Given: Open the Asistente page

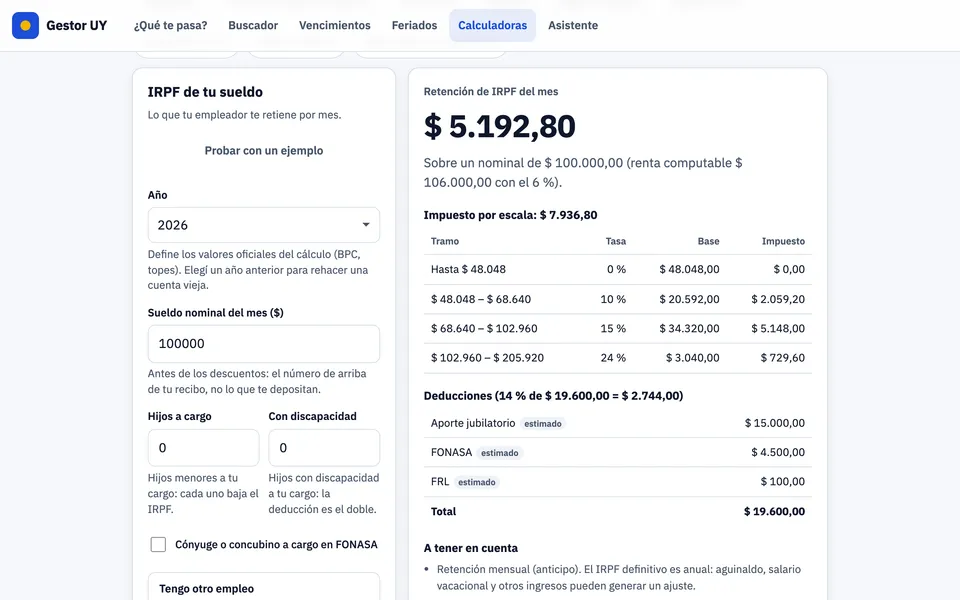Looking at the screenshot, I should tap(573, 25).
